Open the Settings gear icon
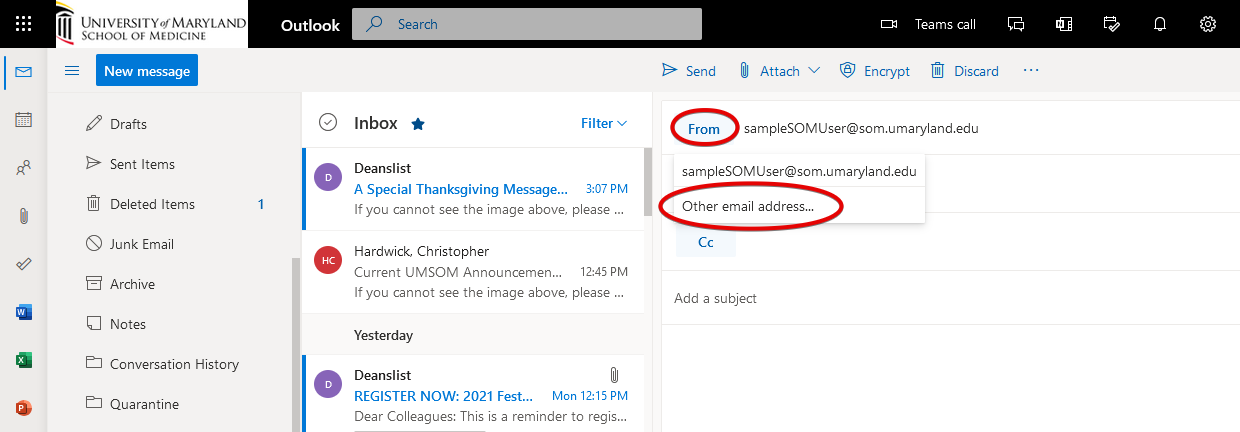Image resolution: width=1240 pixels, height=432 pixels. coord(1208,24)
